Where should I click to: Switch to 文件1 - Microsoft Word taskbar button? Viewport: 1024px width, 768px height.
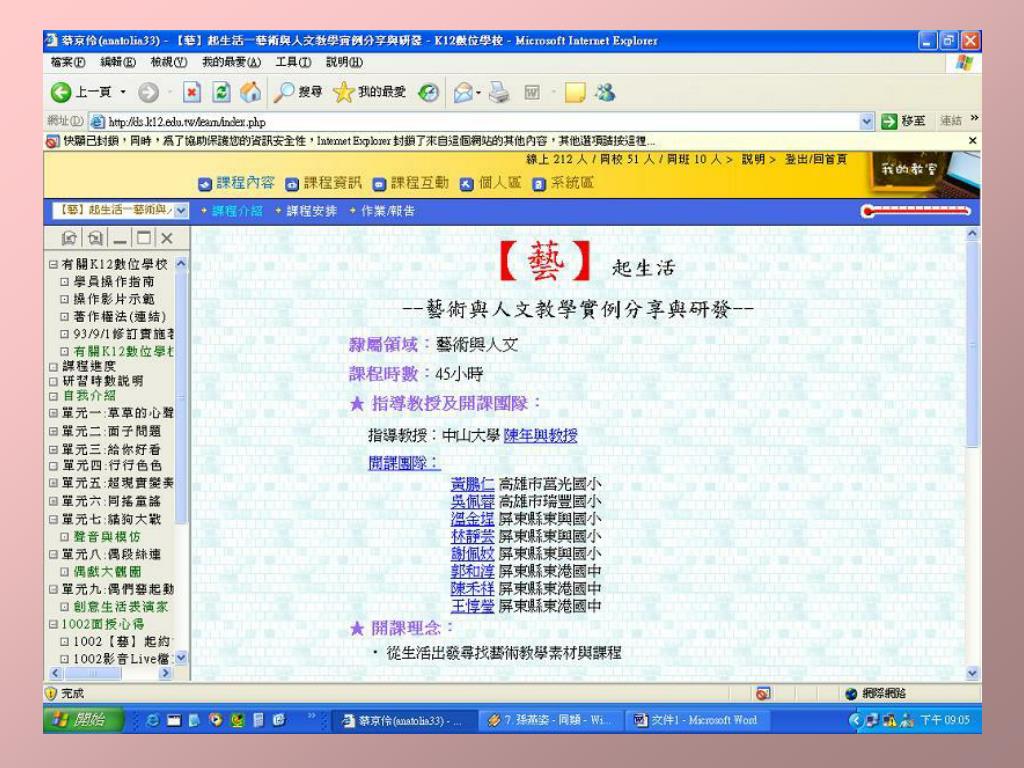[696, 720]
